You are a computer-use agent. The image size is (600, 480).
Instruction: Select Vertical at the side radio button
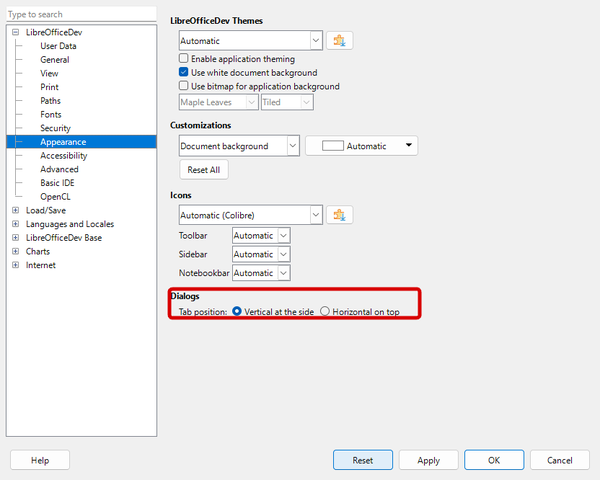point(237,312)
